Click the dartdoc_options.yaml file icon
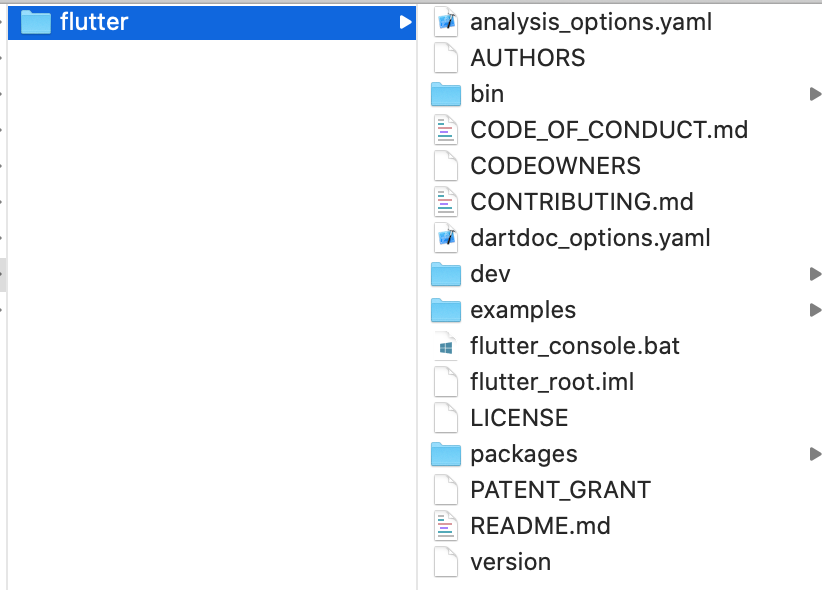This screenshot has width=822, height=590. [x=446, y=238]
